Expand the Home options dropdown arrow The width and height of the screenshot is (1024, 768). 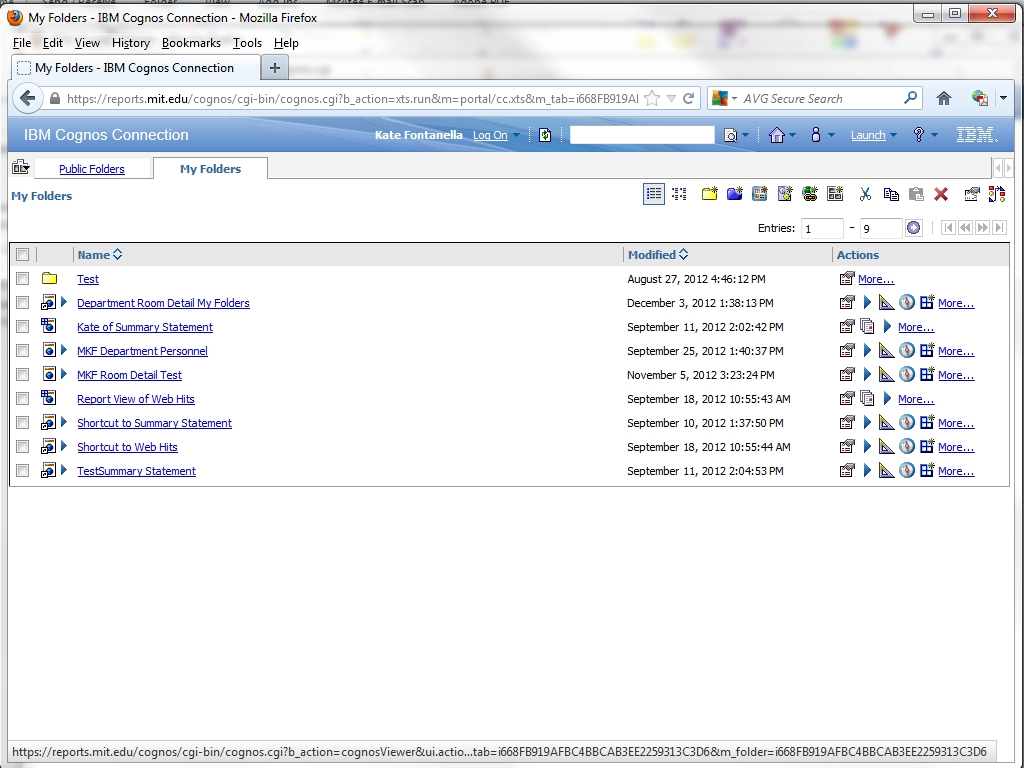(793, 135)
